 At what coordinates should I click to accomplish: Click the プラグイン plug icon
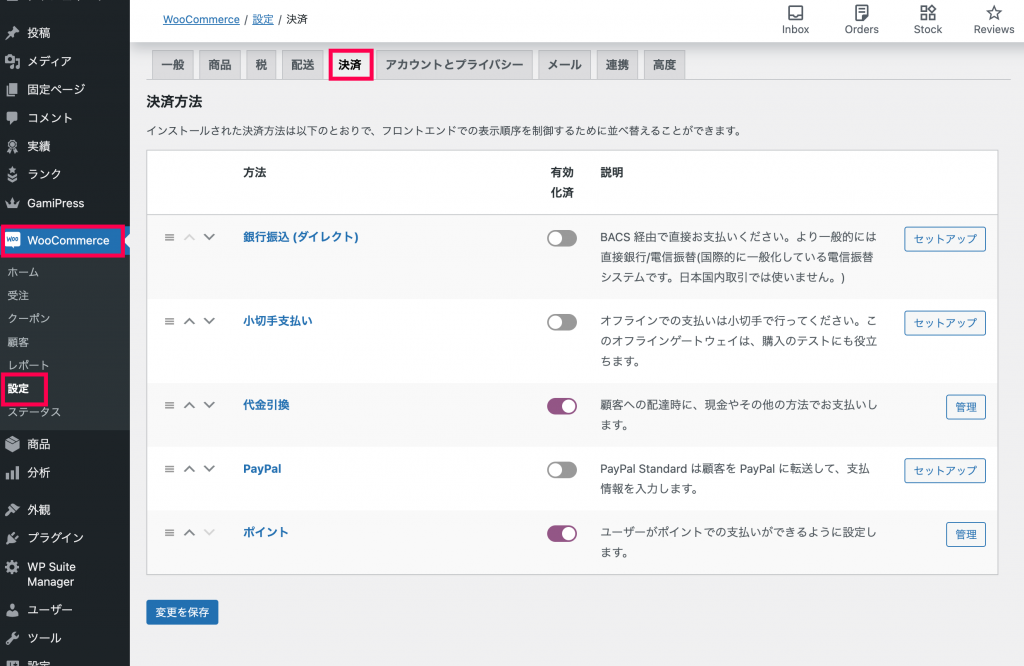click(x=12, y=538)
